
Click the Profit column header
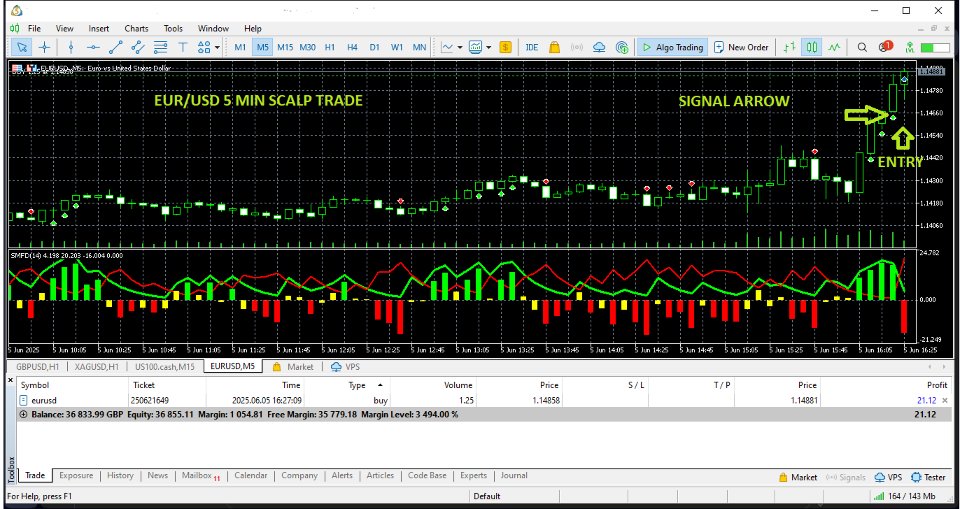(x=937, y=385)
